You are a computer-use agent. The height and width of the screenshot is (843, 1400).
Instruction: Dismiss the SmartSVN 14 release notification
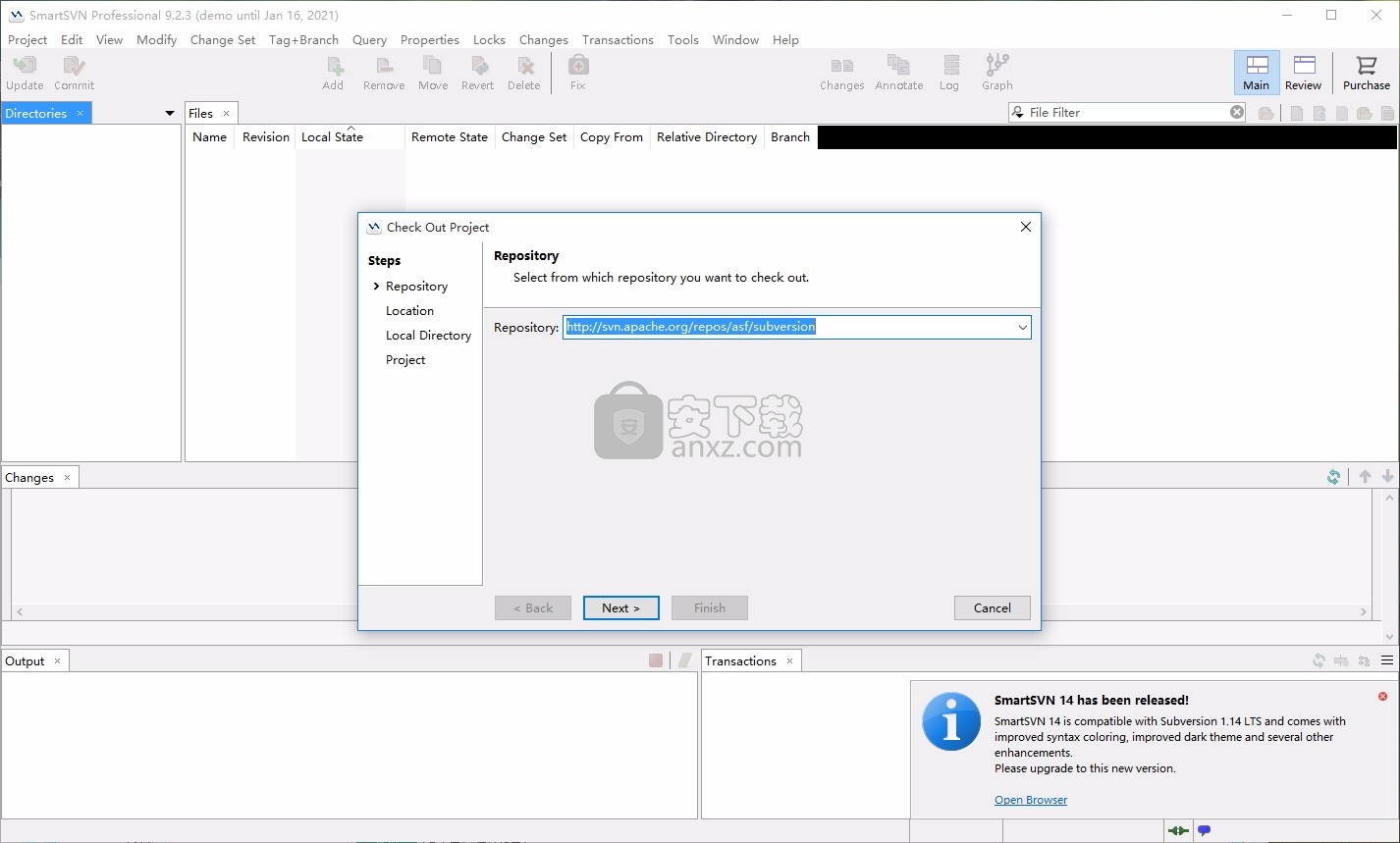tap(1382, 697)
